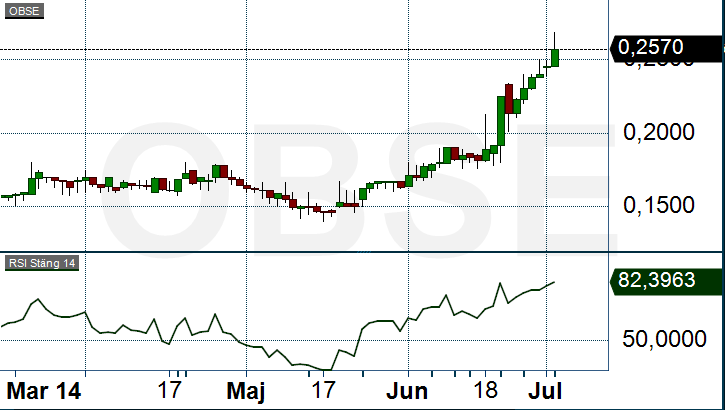Click the RSI Stäng 14 indicator label
Image resolution: width=725 pixels, height=410 pixels.
pyautogui.click(x=42, y=263)
